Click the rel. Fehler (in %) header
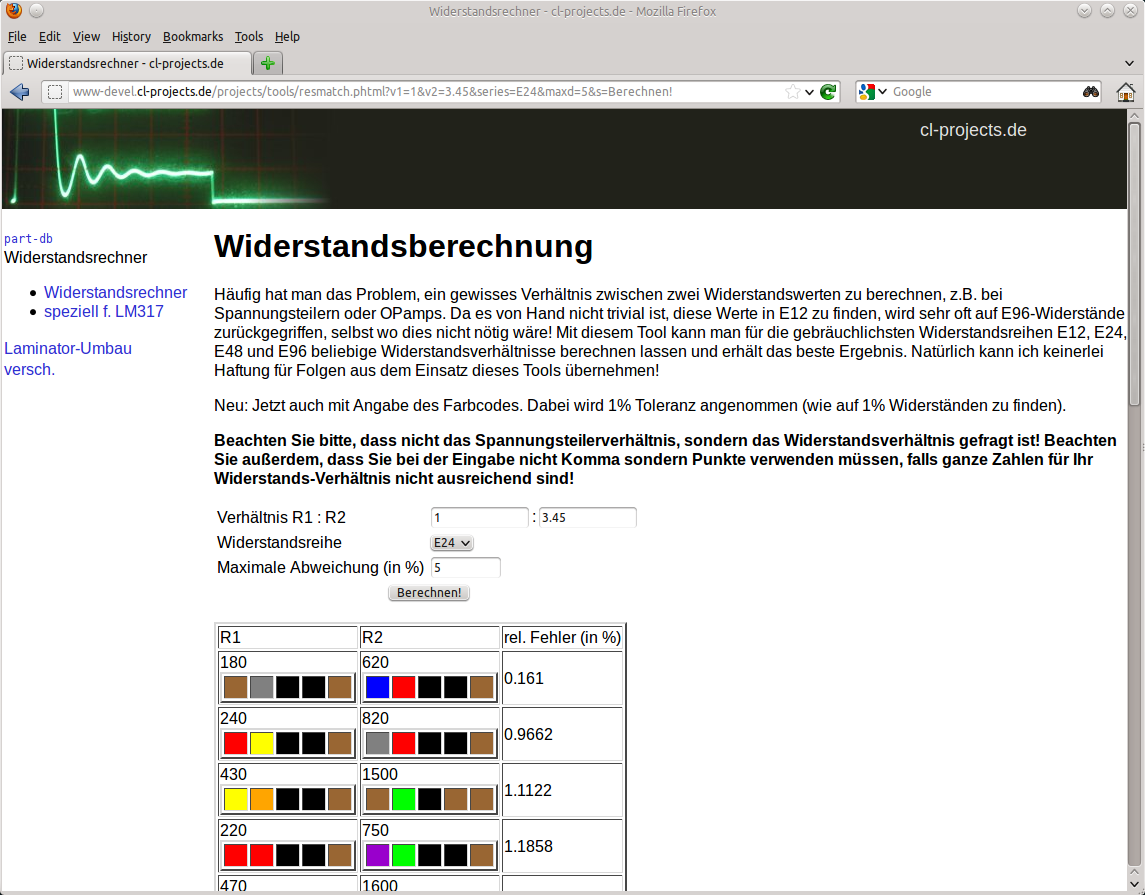 click(x=562, y=637)
